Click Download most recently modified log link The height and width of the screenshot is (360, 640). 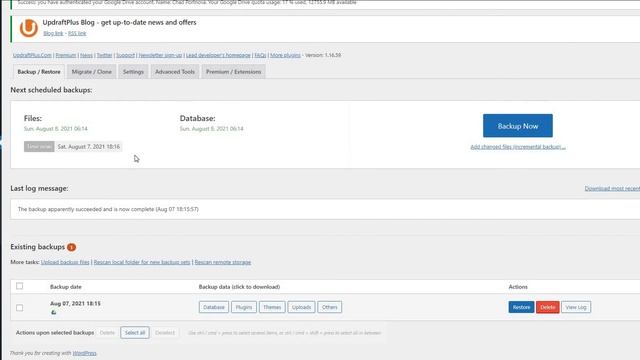coord(612,189)
